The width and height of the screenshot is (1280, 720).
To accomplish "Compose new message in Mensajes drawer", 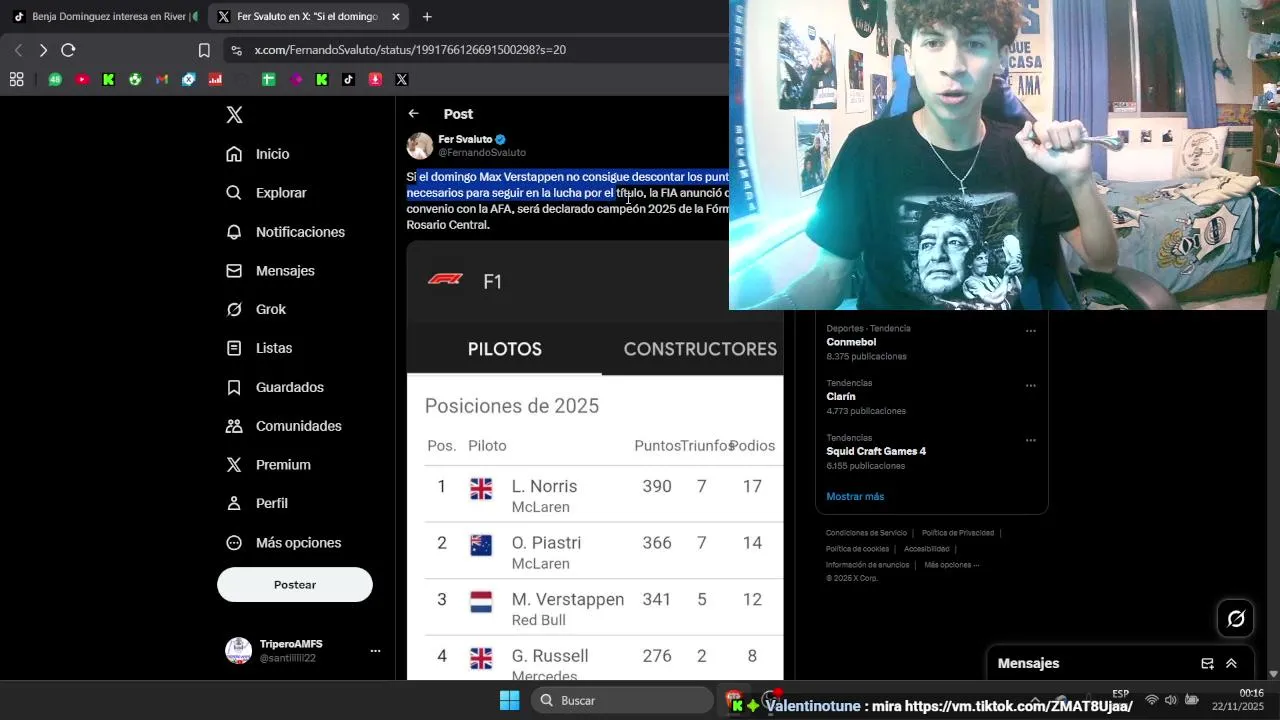I will click(x=1207, y=664).
